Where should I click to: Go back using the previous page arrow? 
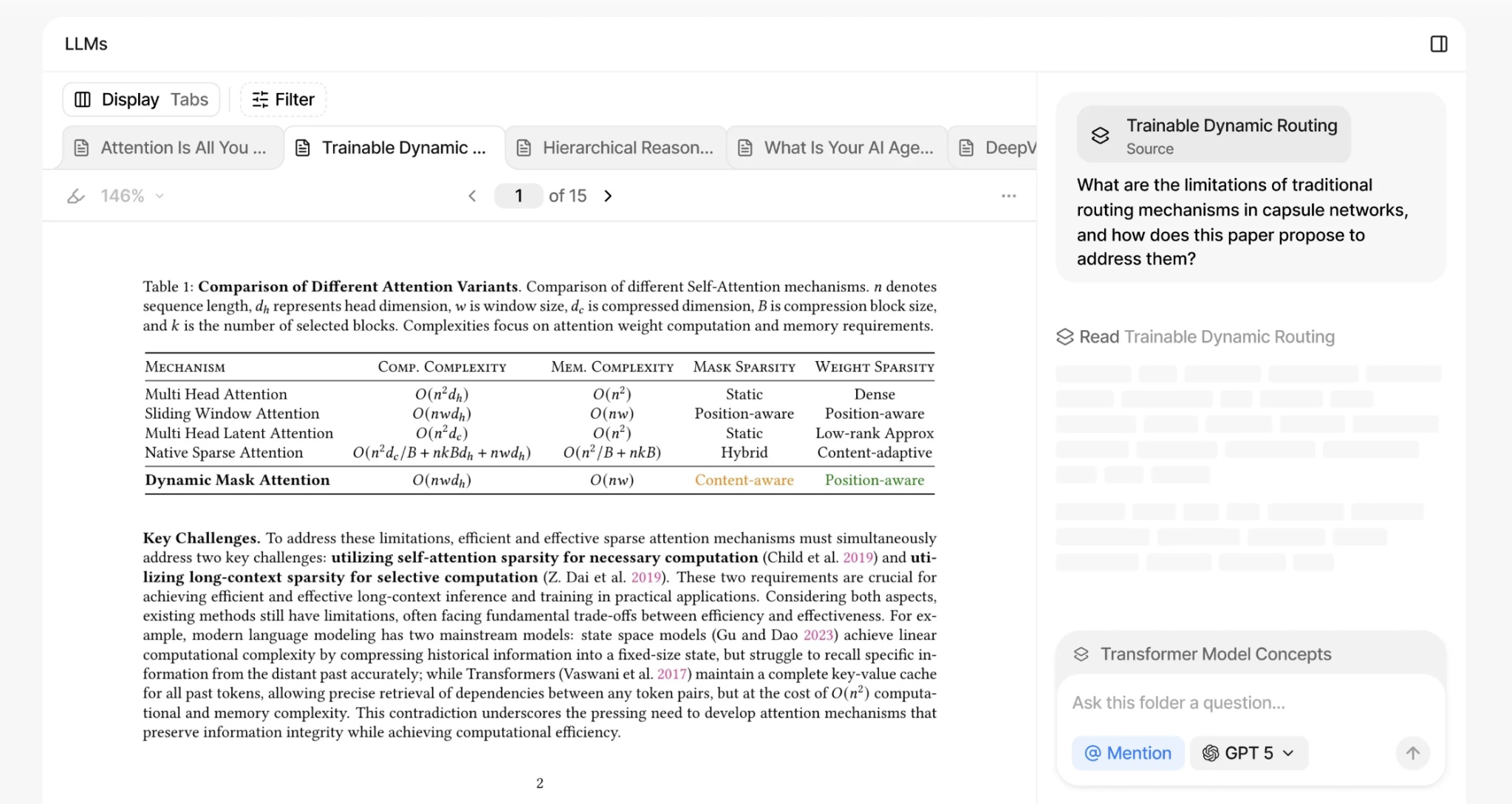click(x=473, y=195)
